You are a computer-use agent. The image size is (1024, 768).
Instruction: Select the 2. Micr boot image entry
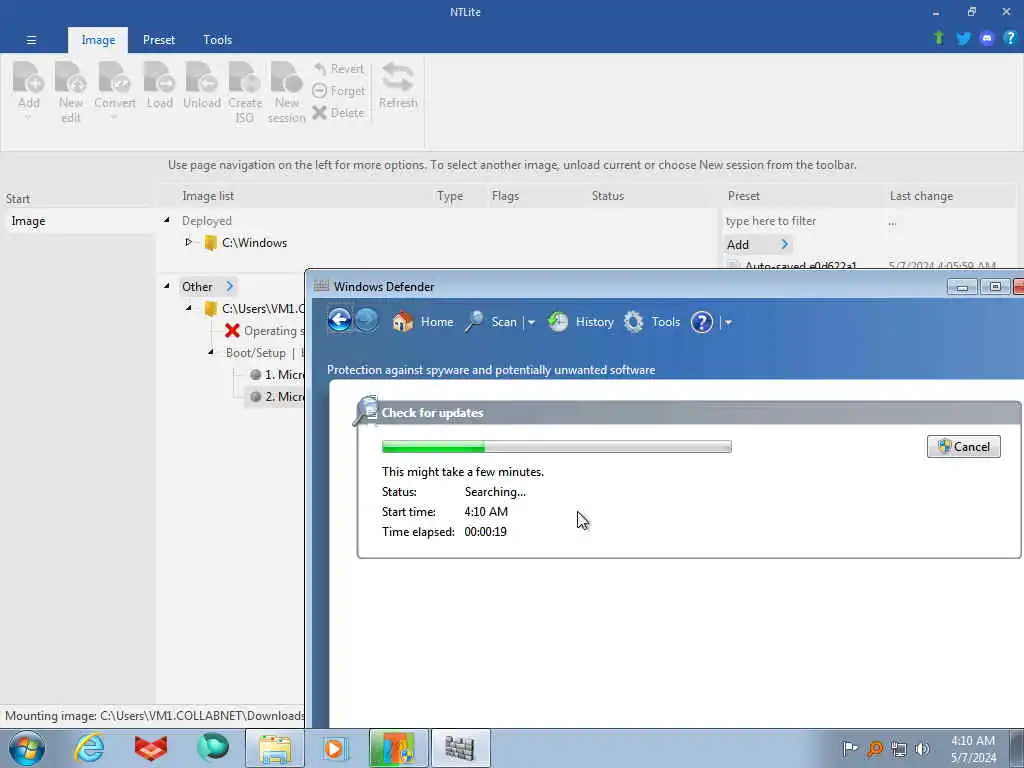[276, 396]
